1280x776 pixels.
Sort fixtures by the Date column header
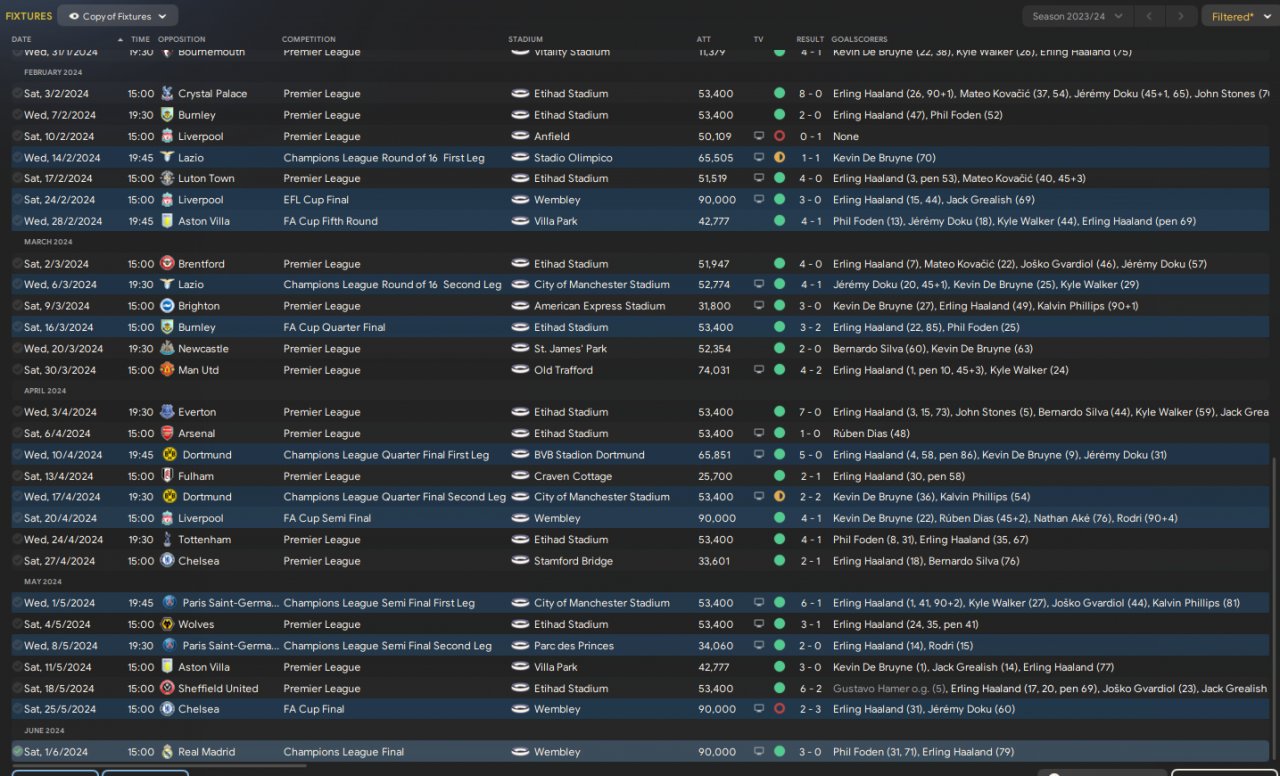point(22,39)
